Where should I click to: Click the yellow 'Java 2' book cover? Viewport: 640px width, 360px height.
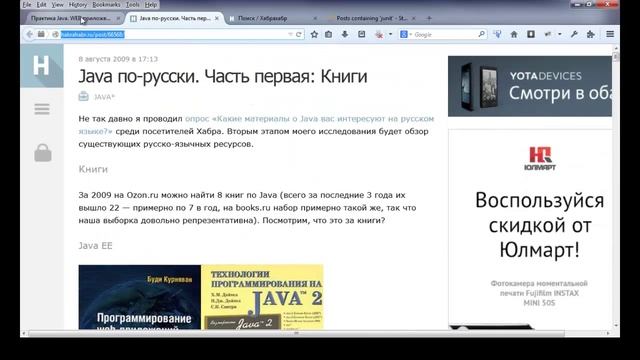click(262, 297)
